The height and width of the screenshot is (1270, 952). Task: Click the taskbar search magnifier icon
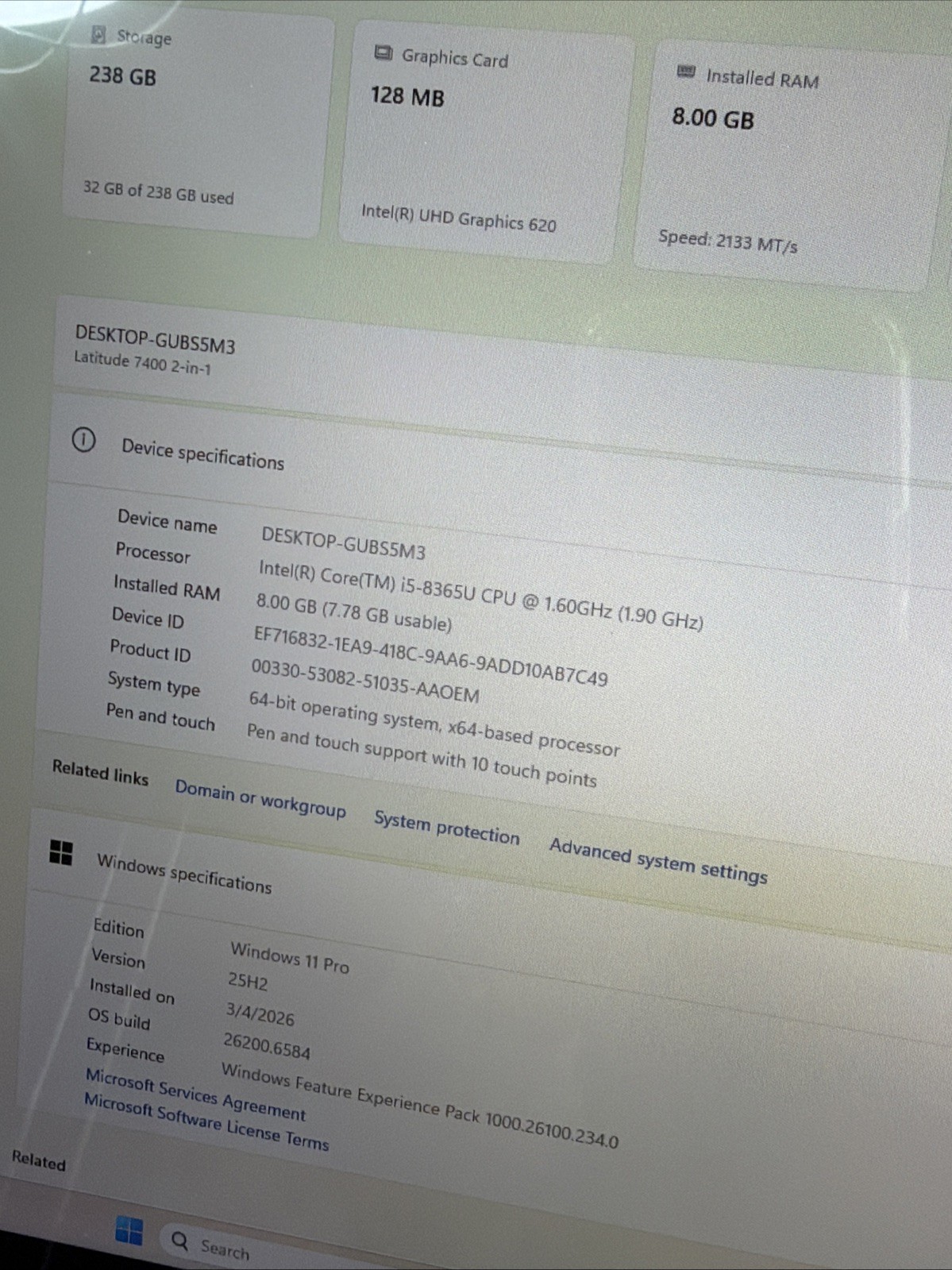click(180, 1241)
